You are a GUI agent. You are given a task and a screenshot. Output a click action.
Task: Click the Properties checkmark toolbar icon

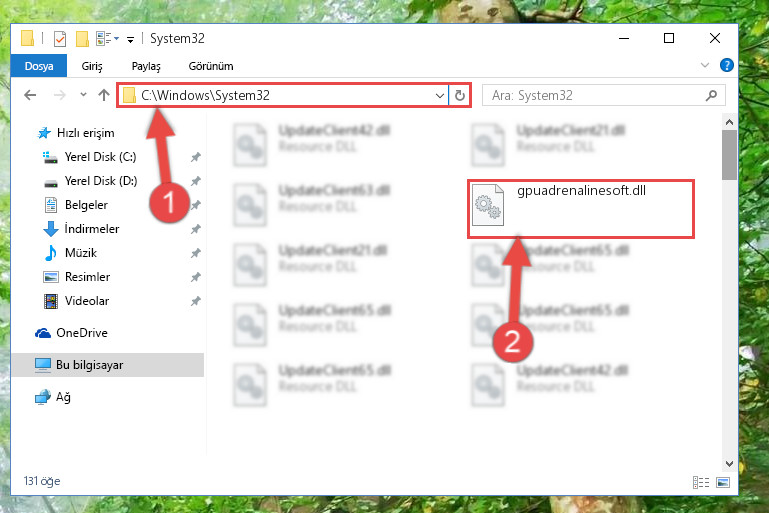(60, 39)
